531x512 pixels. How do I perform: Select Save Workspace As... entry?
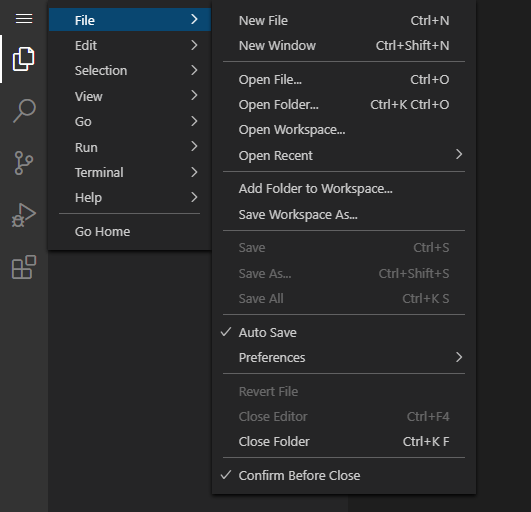click(x=344, y=214)
